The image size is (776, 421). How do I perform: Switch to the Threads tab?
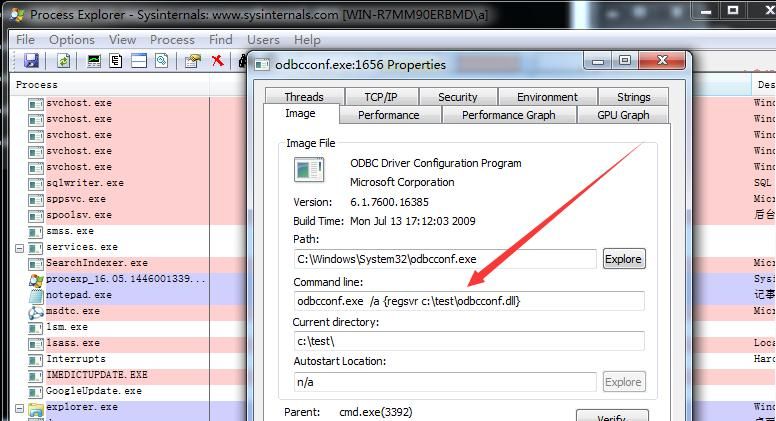click(x=304, y=96)
